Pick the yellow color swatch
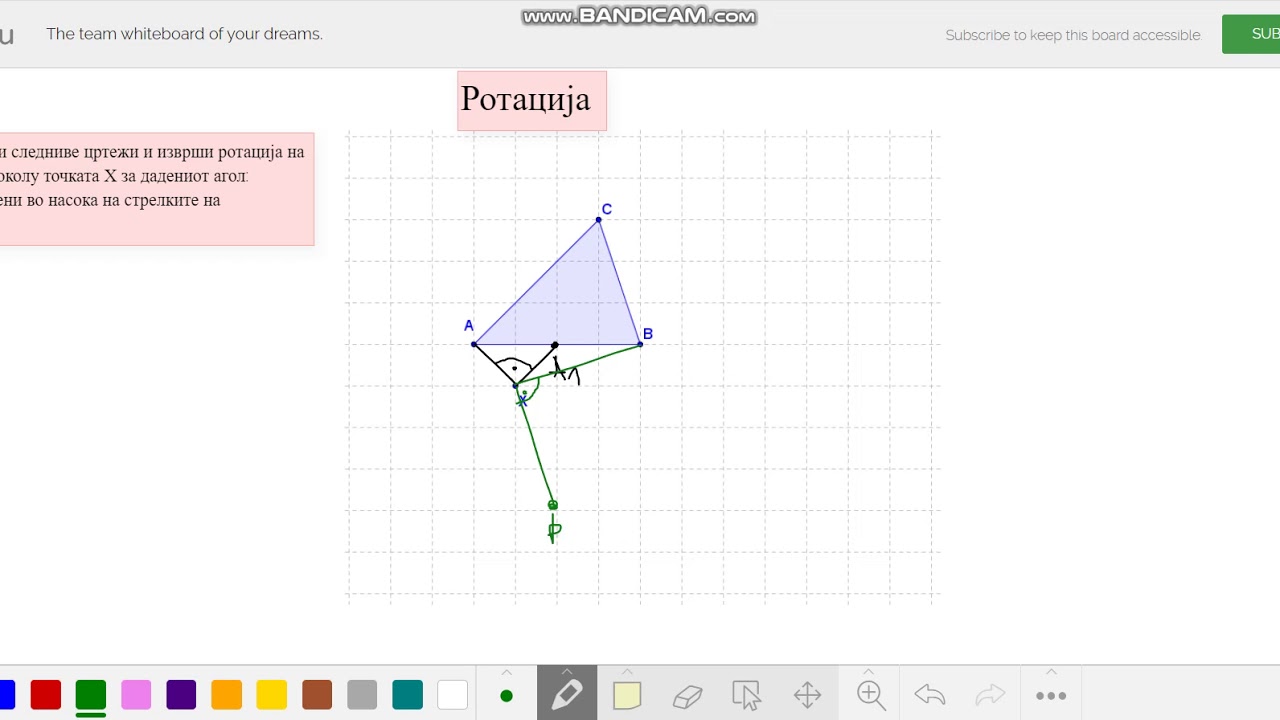The width and height of the screenshot is (1280, 720). 272,695
